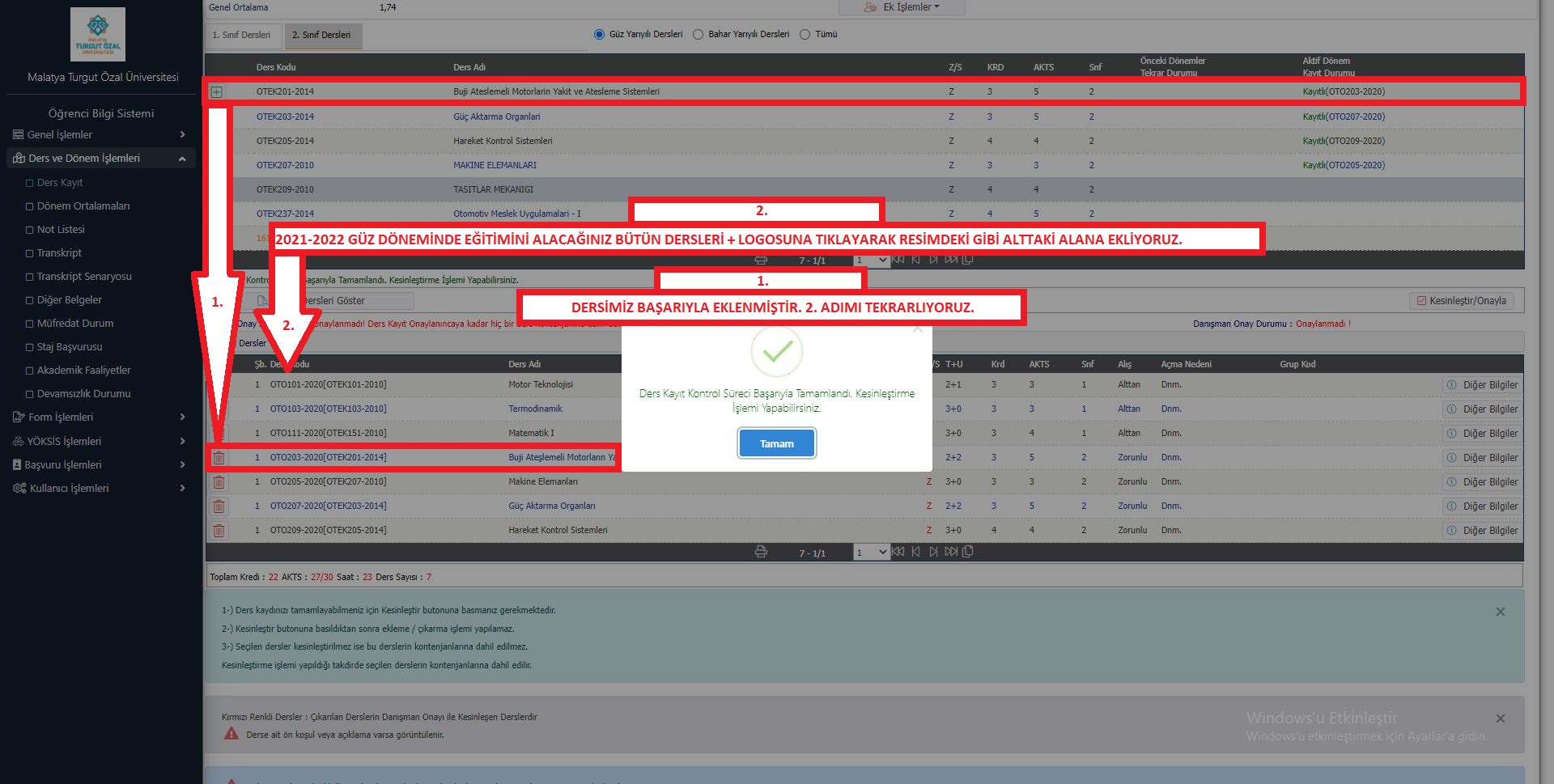
Task: Open Transkript in the sidebar menu
Action: [59, 253]
